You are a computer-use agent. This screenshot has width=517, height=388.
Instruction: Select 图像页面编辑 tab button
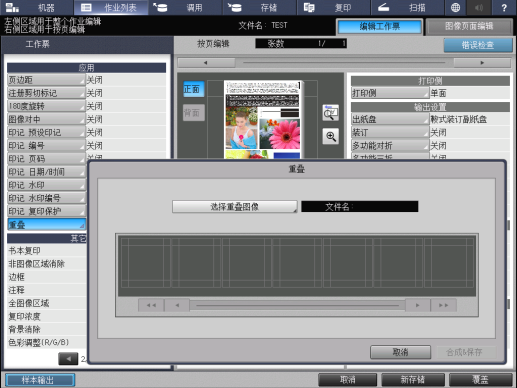click(469, 27)
